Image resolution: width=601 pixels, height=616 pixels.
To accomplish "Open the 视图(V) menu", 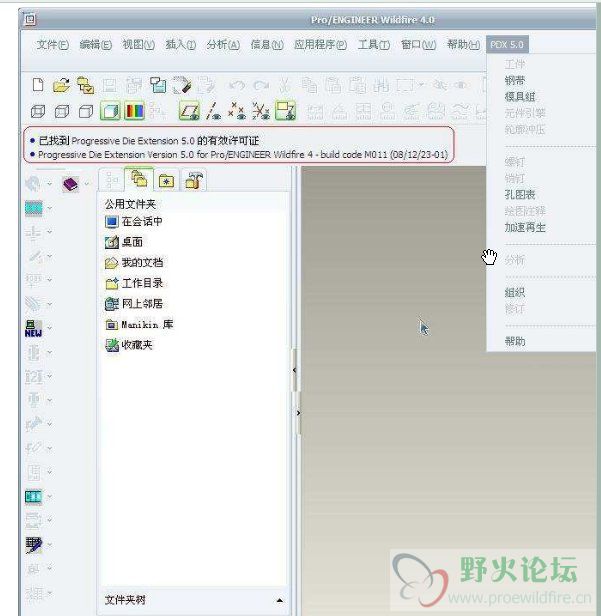I will (138, 45).
